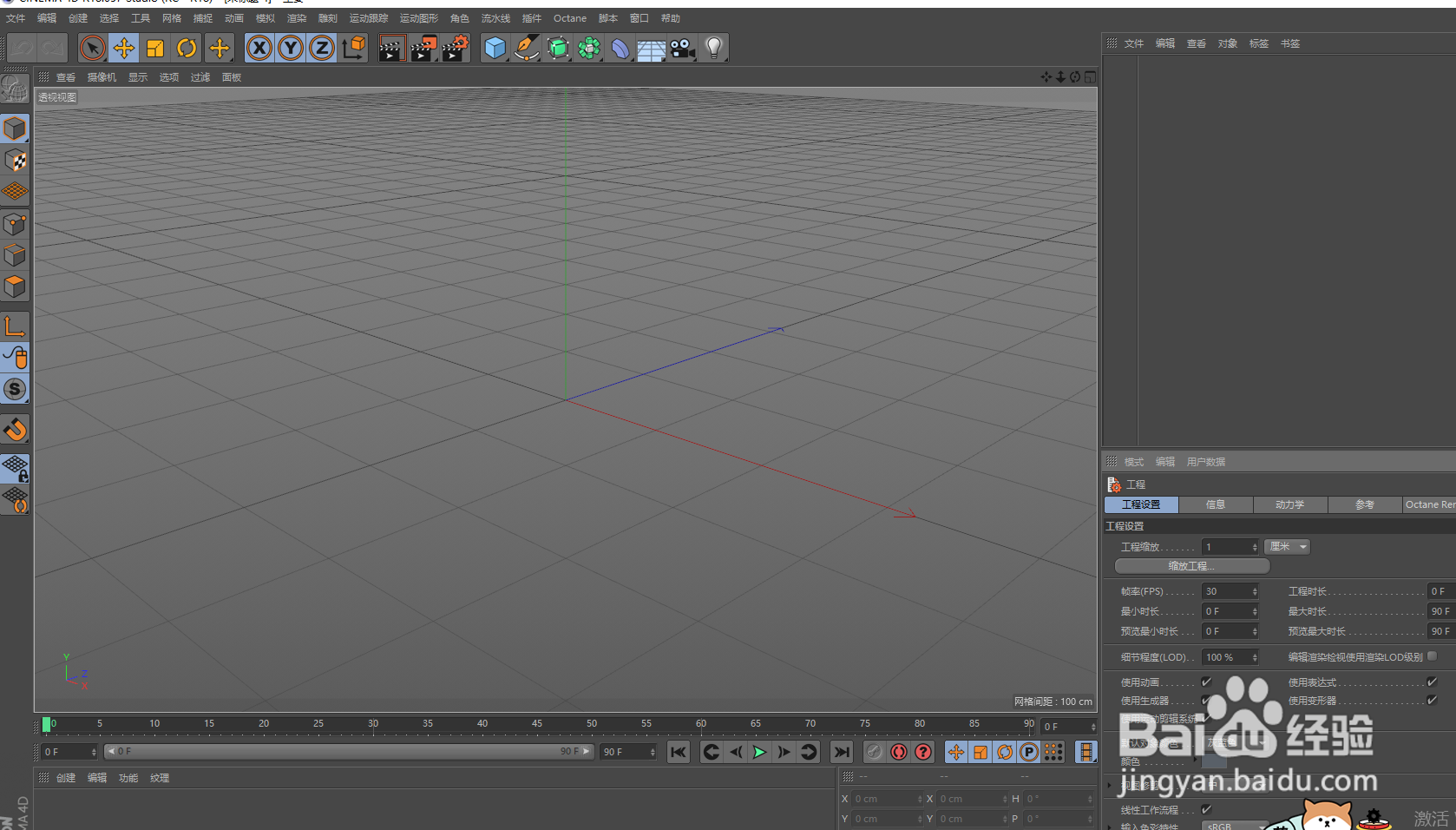Click the 缩放工程 button
Viewport: 1456px width, 830px height.
coord(1191,566)
